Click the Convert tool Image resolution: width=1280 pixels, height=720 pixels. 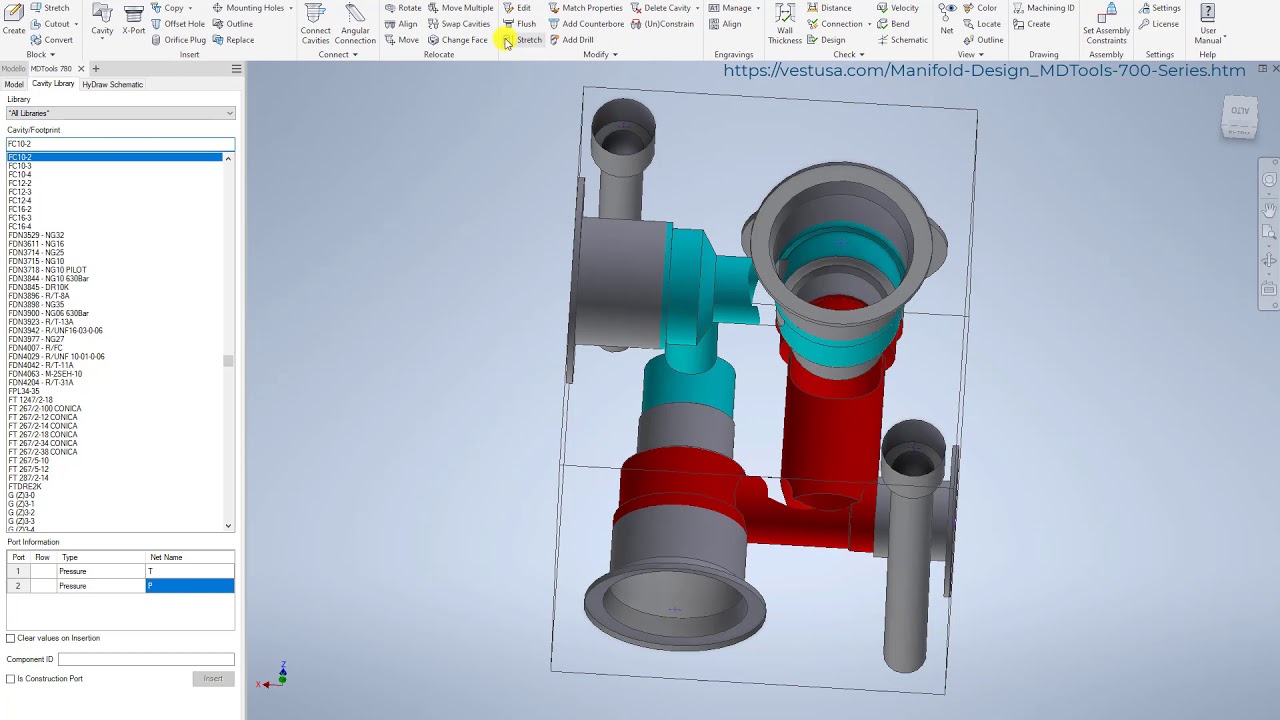point(51,40)
